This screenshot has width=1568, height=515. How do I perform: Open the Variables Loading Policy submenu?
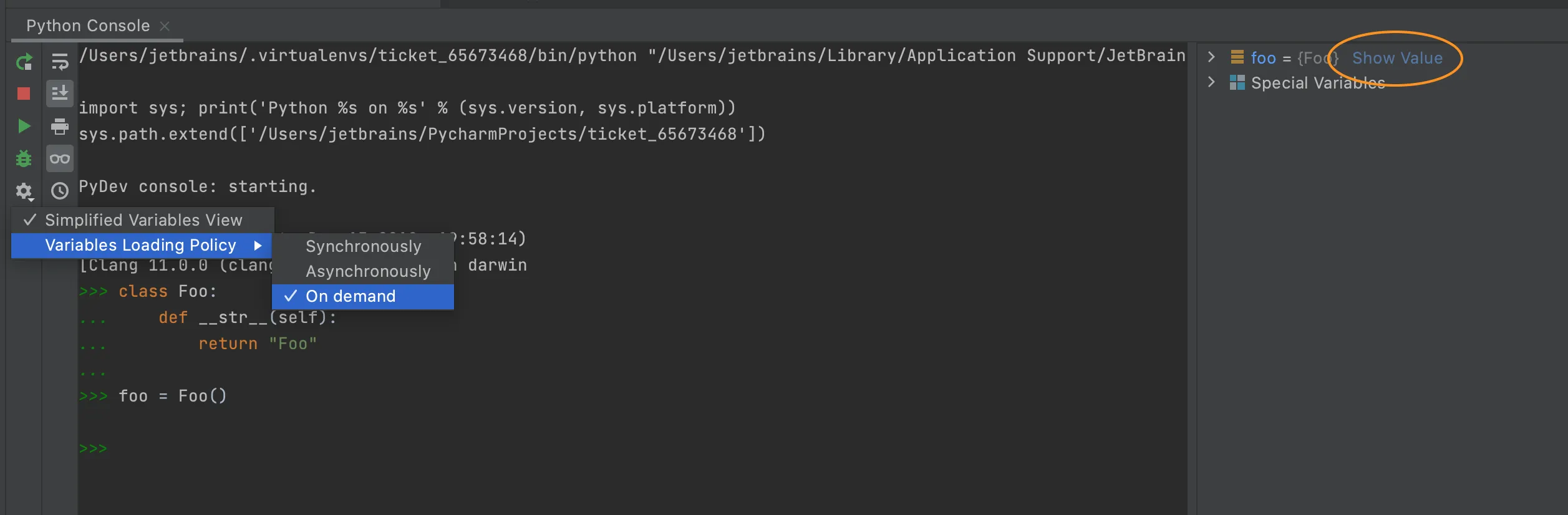[x=141, y=245]
